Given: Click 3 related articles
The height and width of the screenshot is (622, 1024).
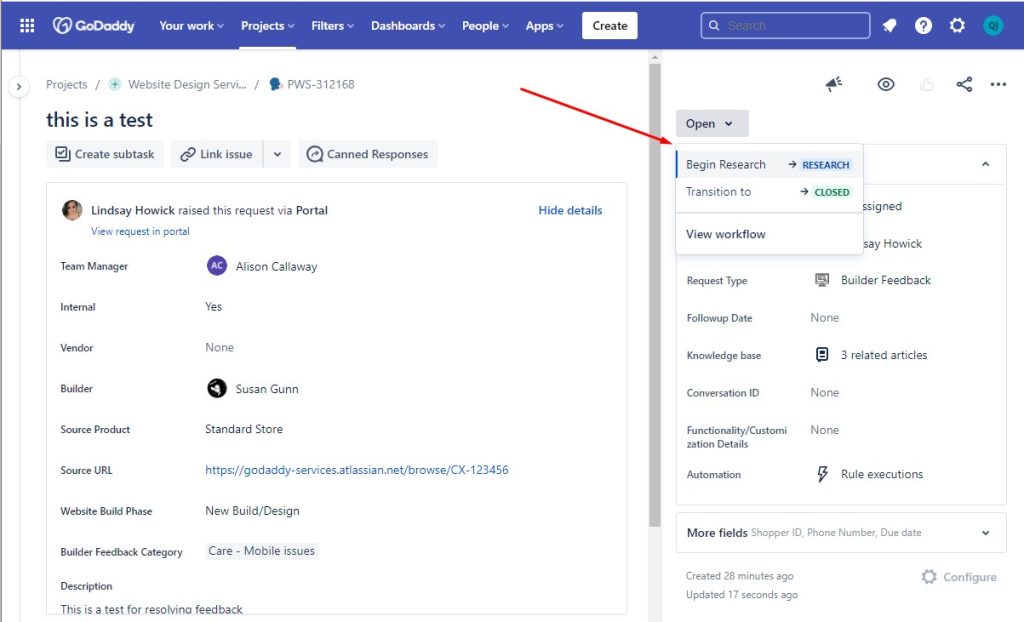Looking at the screenshot, I should [x=884, y=355].
